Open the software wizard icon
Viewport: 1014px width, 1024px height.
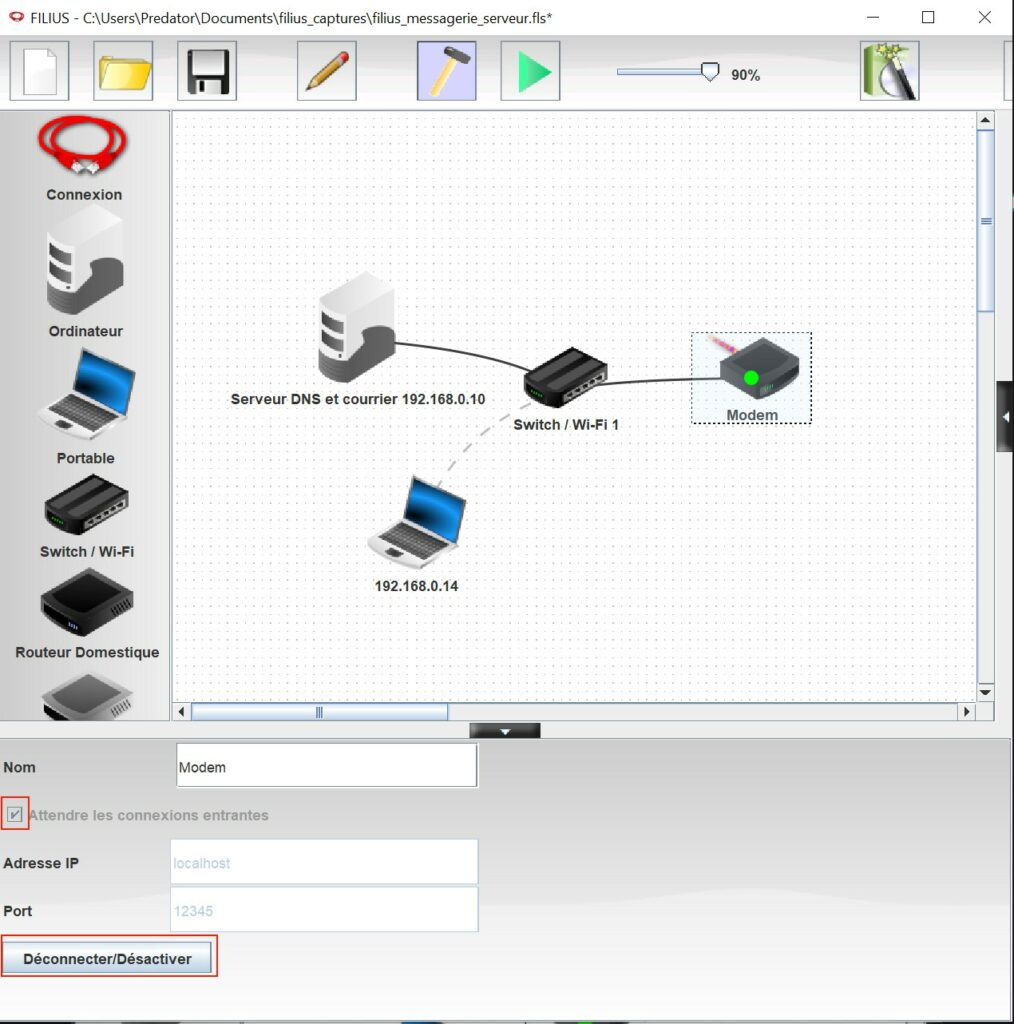(889, 71)
